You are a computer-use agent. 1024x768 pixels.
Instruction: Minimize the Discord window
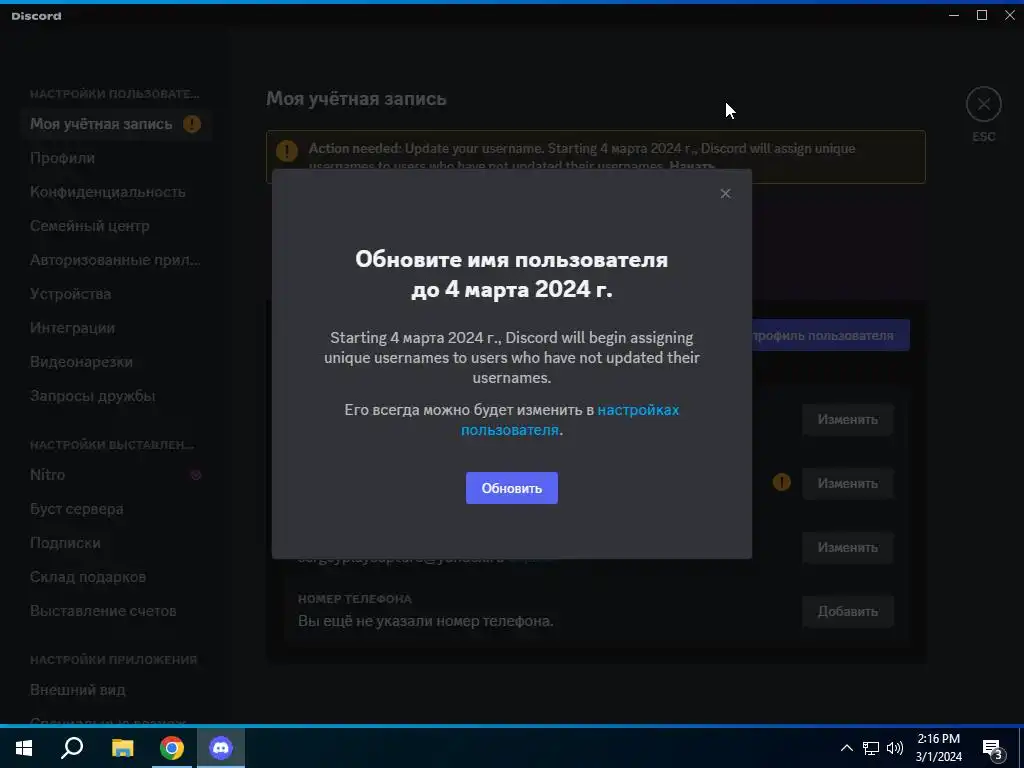point(954,15)
